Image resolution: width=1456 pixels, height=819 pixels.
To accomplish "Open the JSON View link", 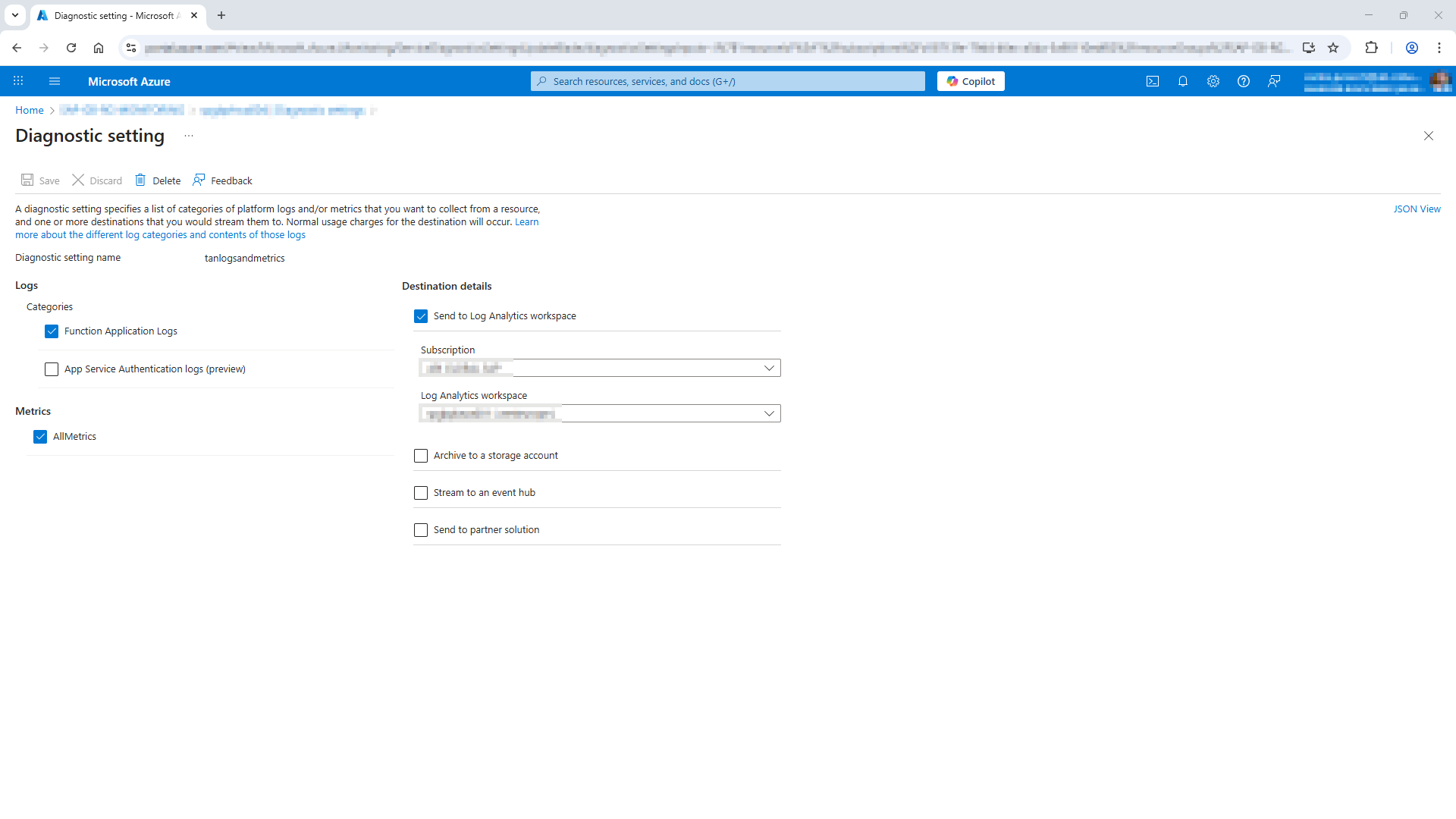I will [x=1417, y=209].
